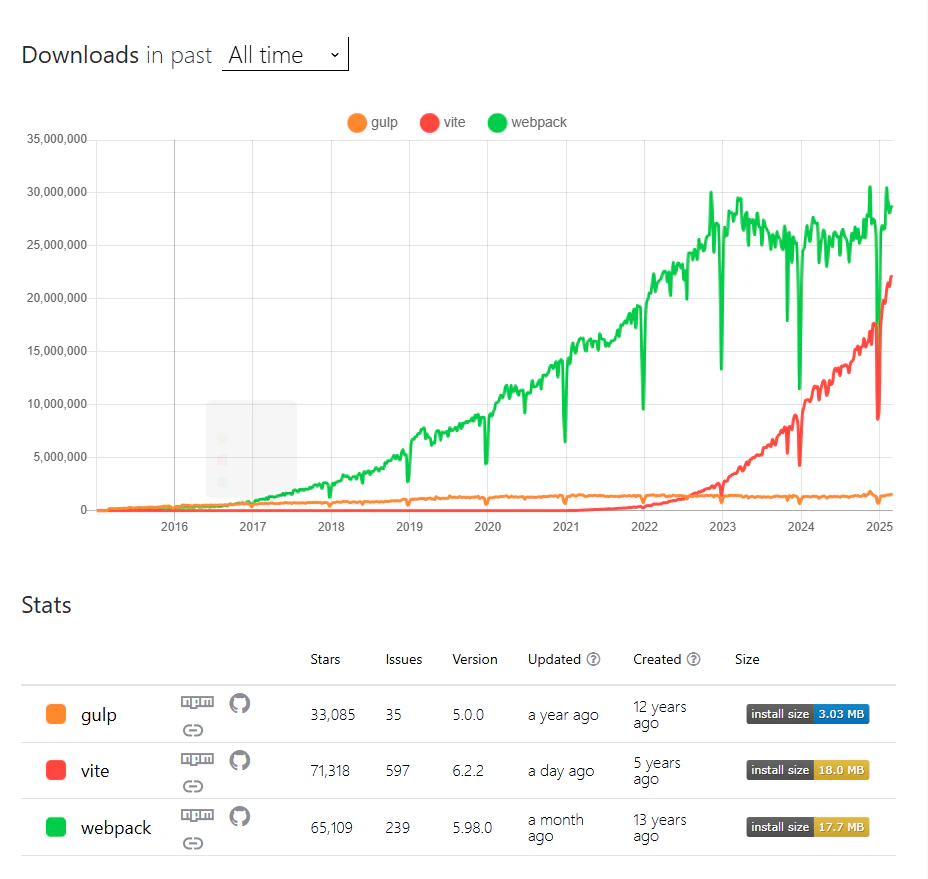Viewport: 928px width, 879px height.
Task: Open webpack npm page icon
Action: (x=197, y=815)
